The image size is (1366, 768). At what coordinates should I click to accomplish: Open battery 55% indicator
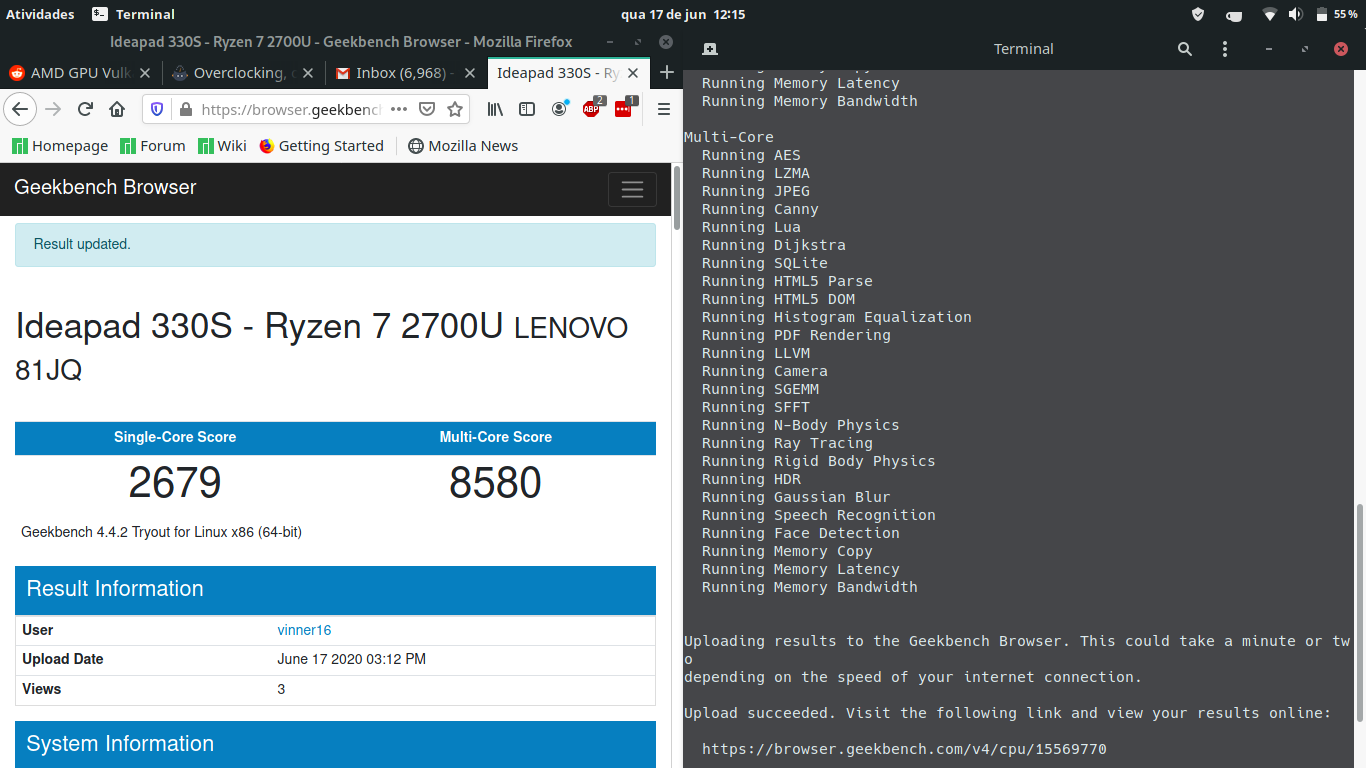(1336, 14)
